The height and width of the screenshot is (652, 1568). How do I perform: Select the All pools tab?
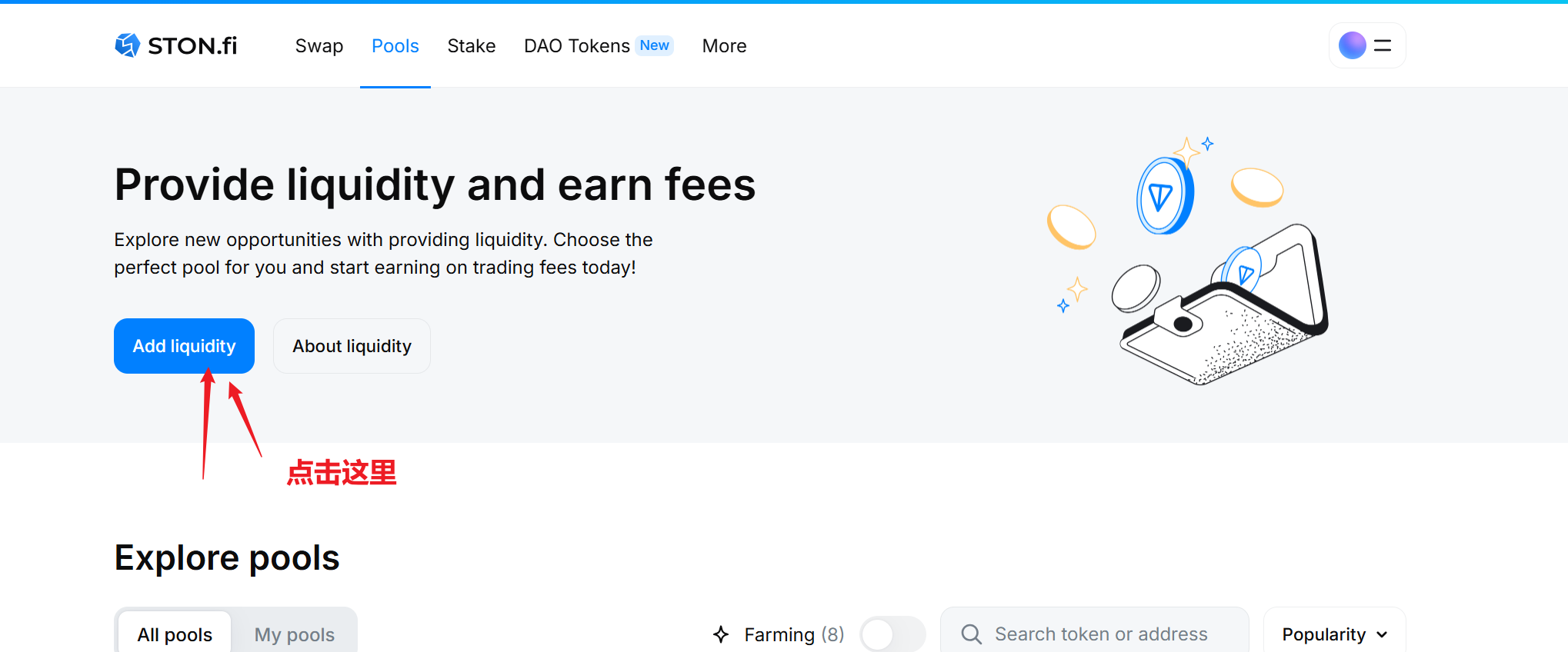tap(175, 634)
